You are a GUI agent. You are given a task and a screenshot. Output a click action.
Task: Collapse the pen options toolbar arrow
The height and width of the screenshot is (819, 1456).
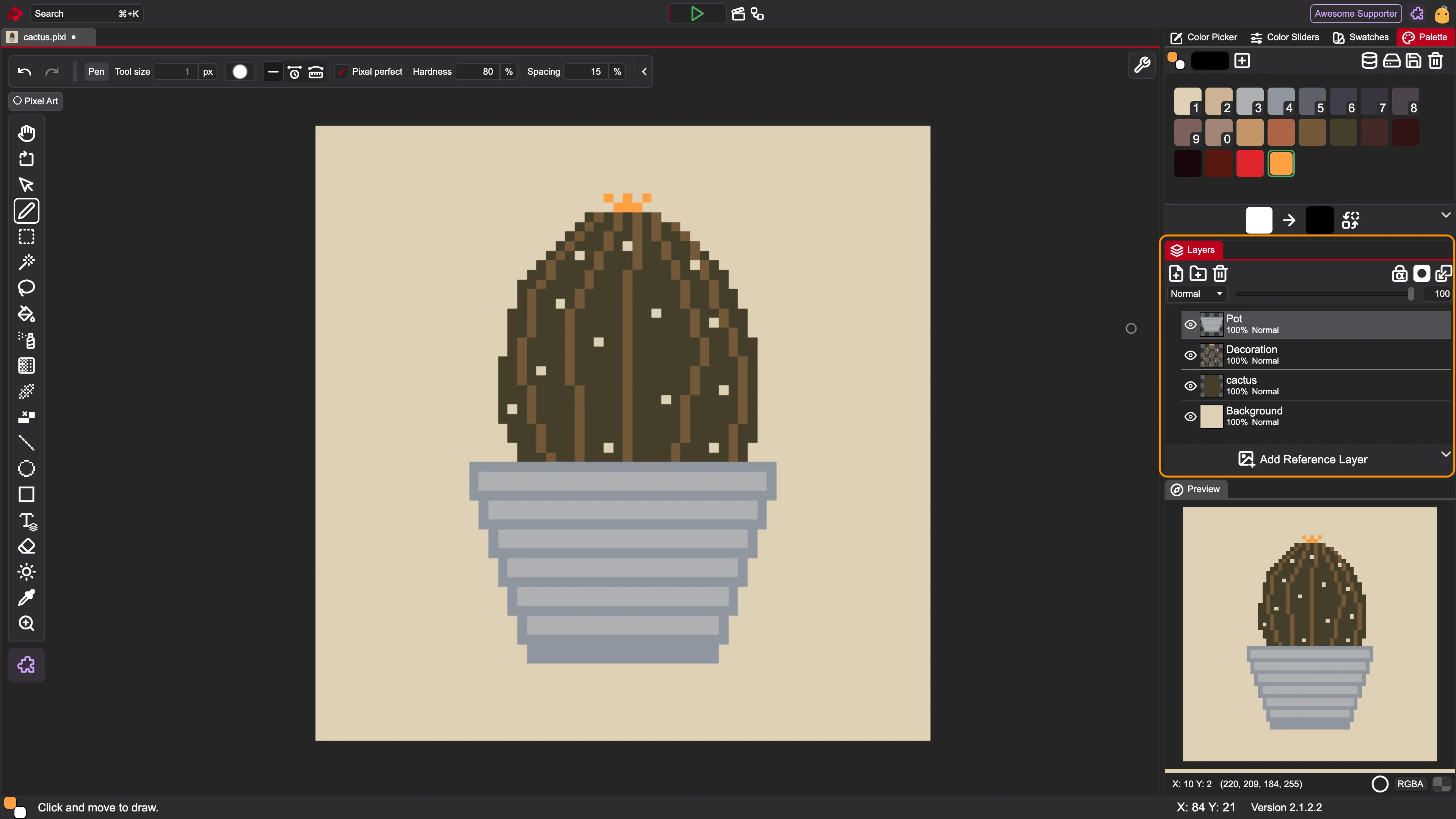click(644, 72)
